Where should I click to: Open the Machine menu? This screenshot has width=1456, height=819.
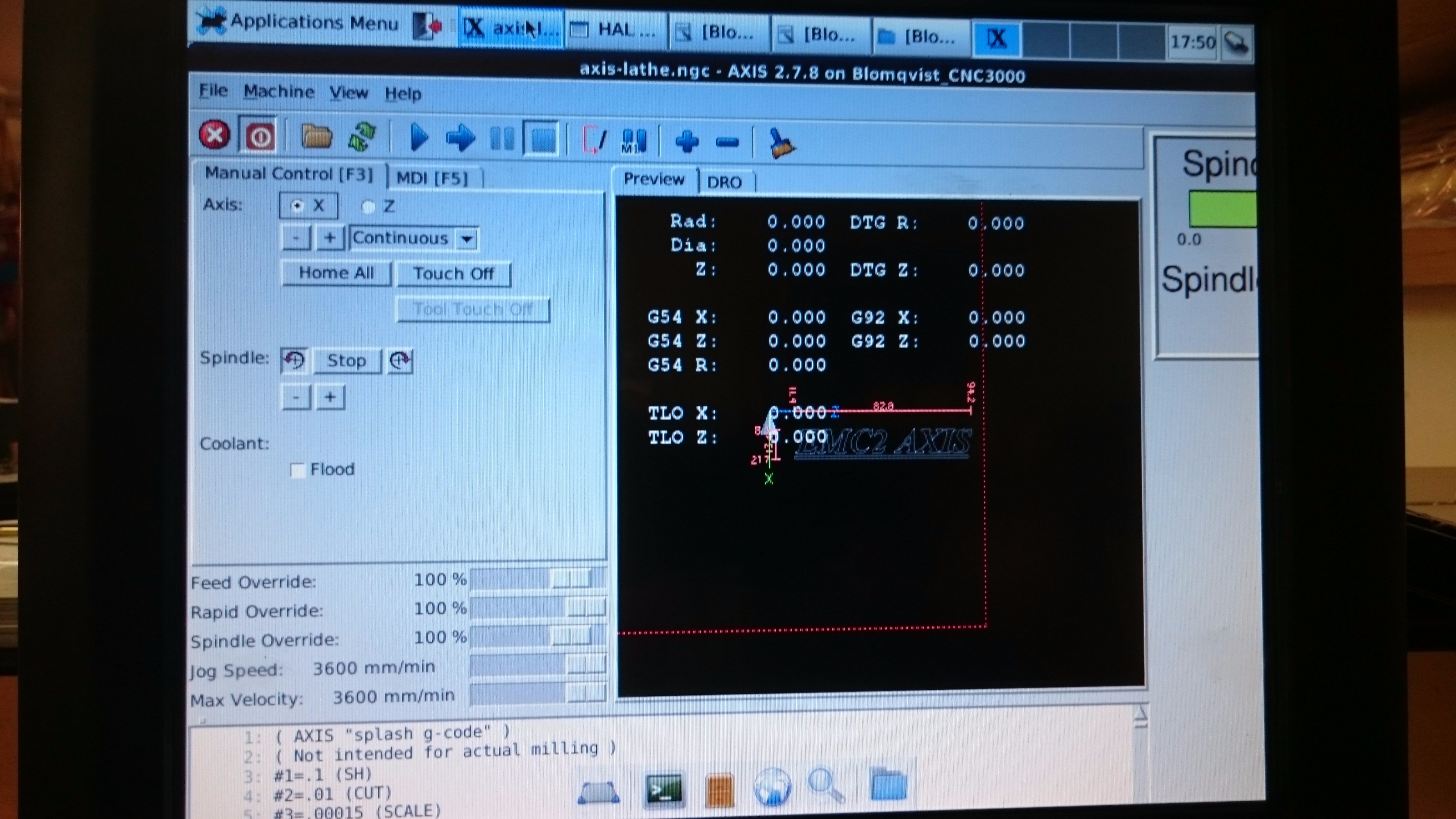(x=278, y=91)
